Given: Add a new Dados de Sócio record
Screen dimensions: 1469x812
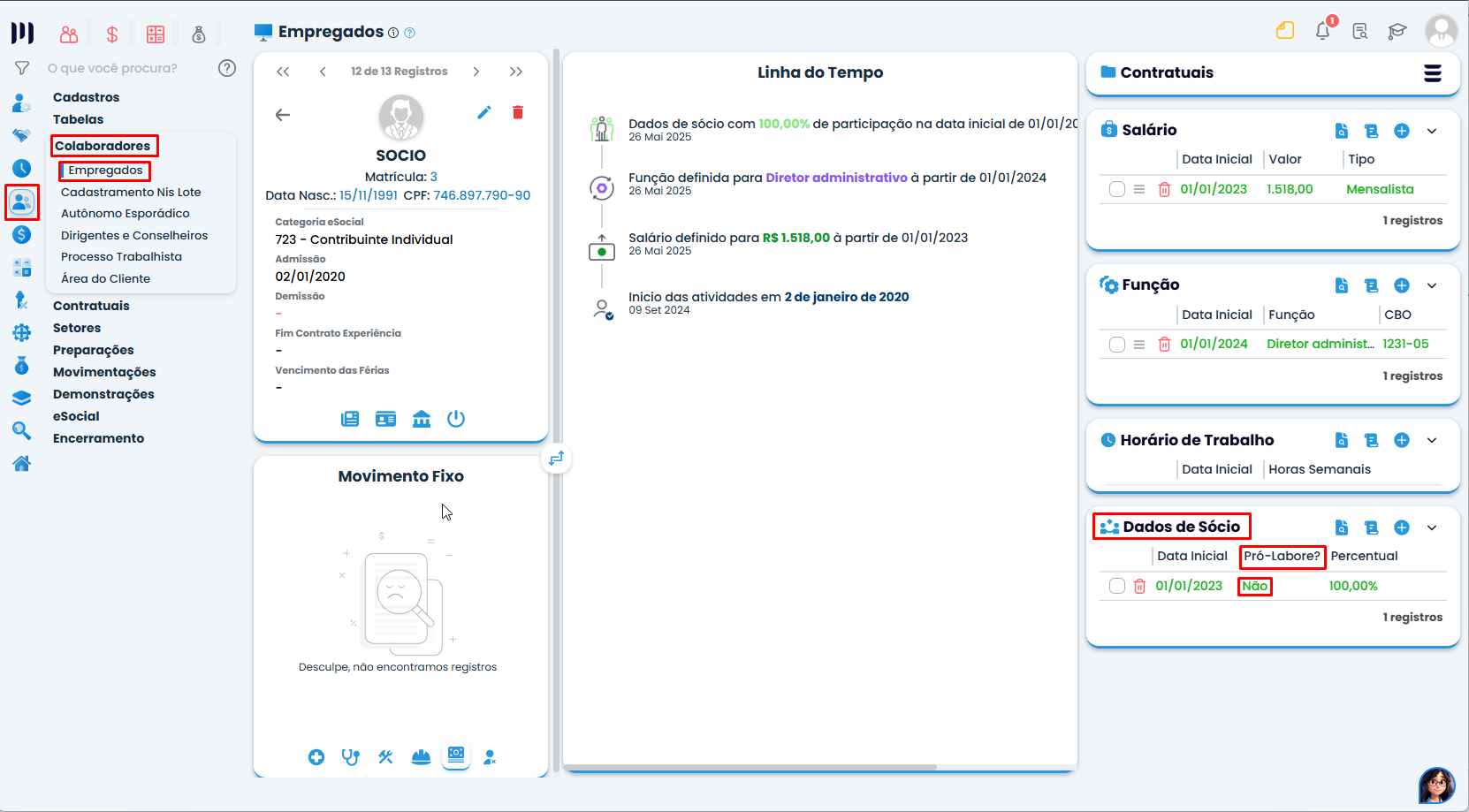Looking at the screenshot, I should point(1402,527).
